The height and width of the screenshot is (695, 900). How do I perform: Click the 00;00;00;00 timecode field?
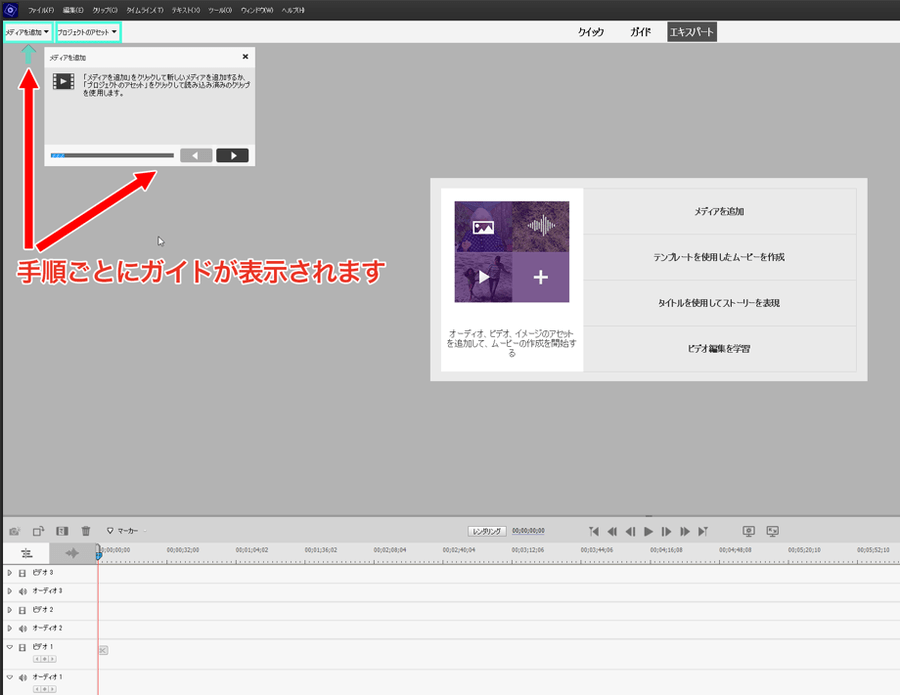click(x=528, y=531)
